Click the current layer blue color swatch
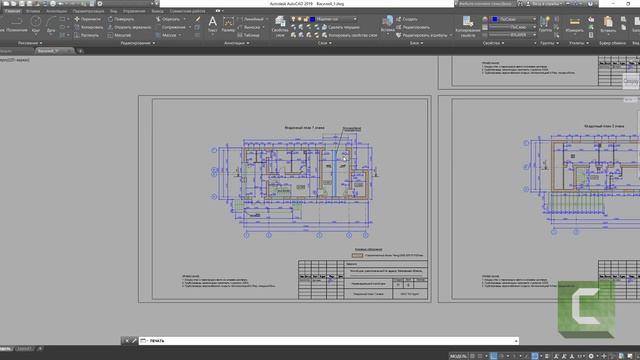 coord(312,19)
